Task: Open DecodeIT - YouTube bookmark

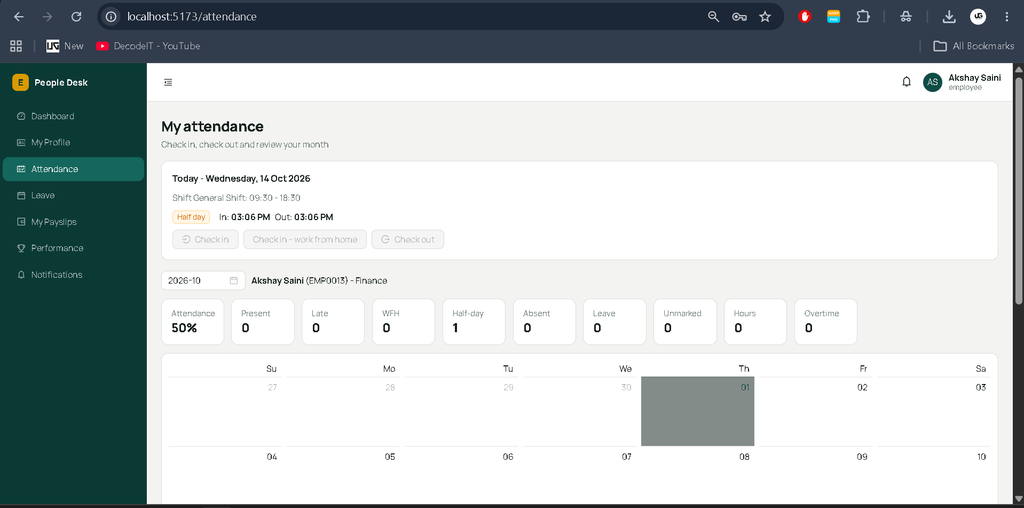Action: pos(148,46)
